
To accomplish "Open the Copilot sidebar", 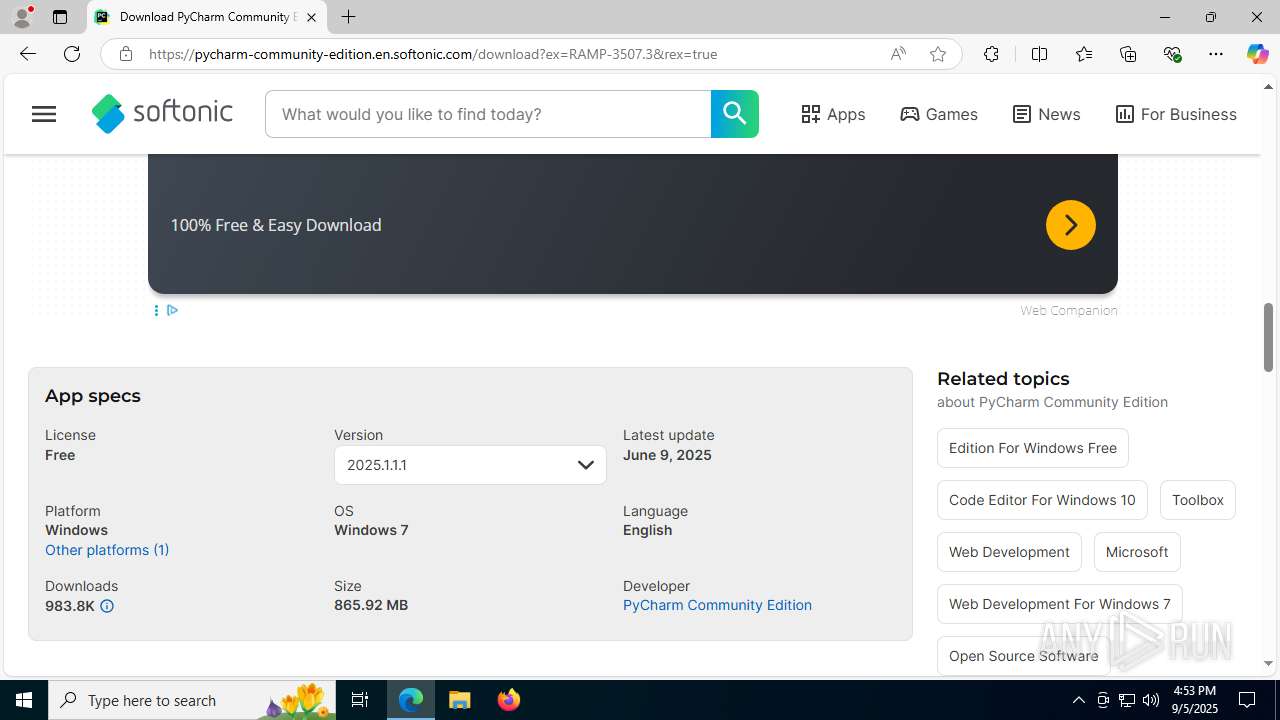I will tap(1257, 54).
